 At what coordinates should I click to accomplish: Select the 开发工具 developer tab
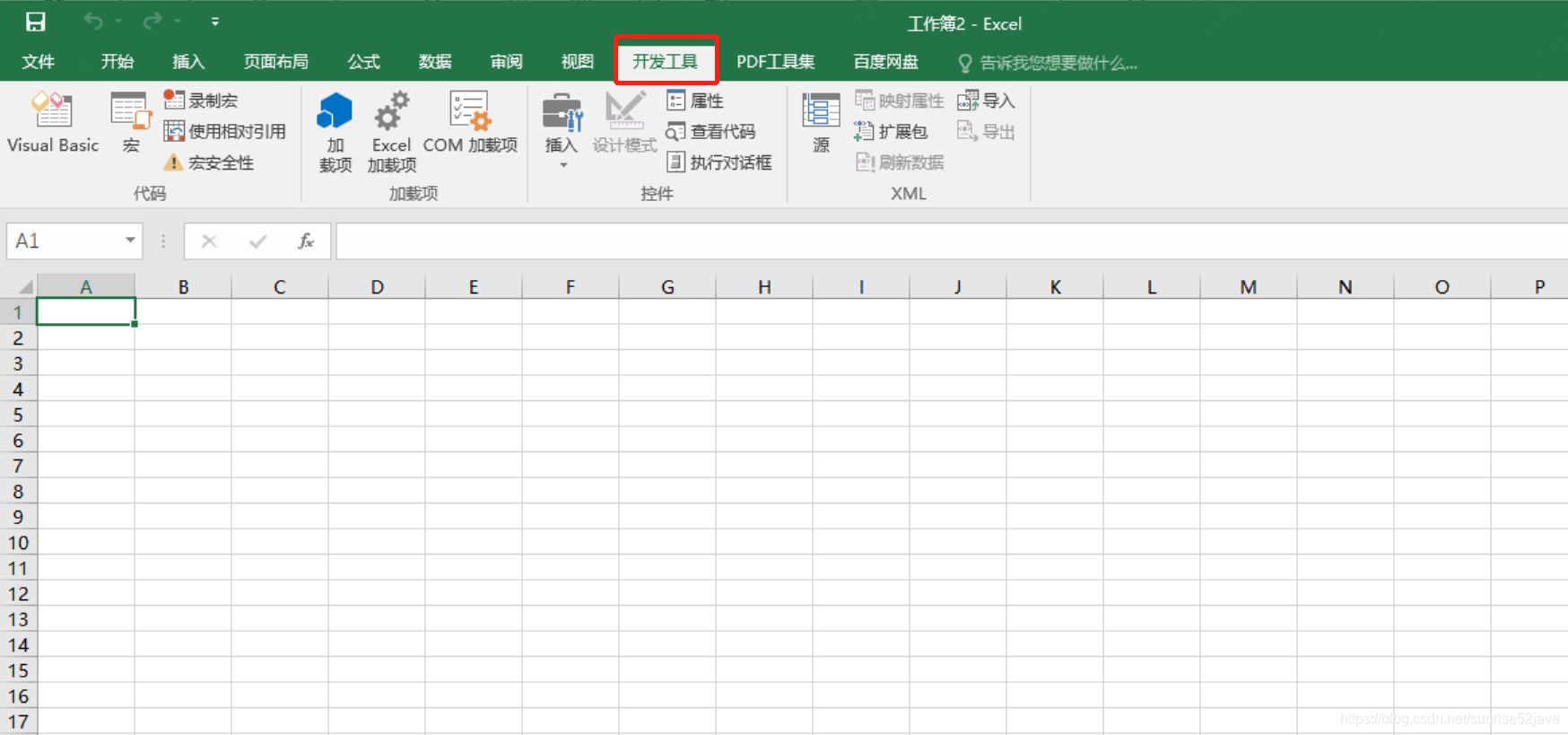(666, 62)
